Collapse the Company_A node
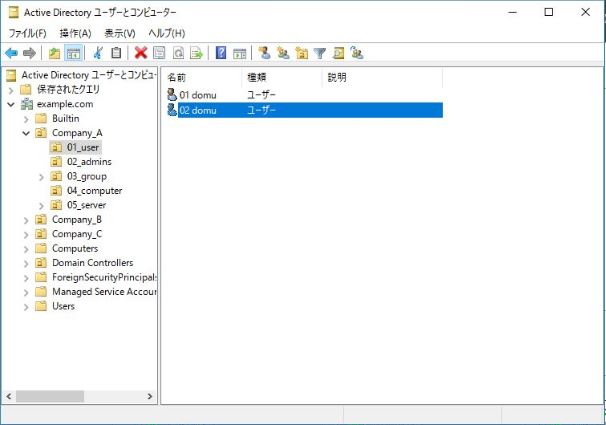The image size is (606, 425). [x=26, y=133]
